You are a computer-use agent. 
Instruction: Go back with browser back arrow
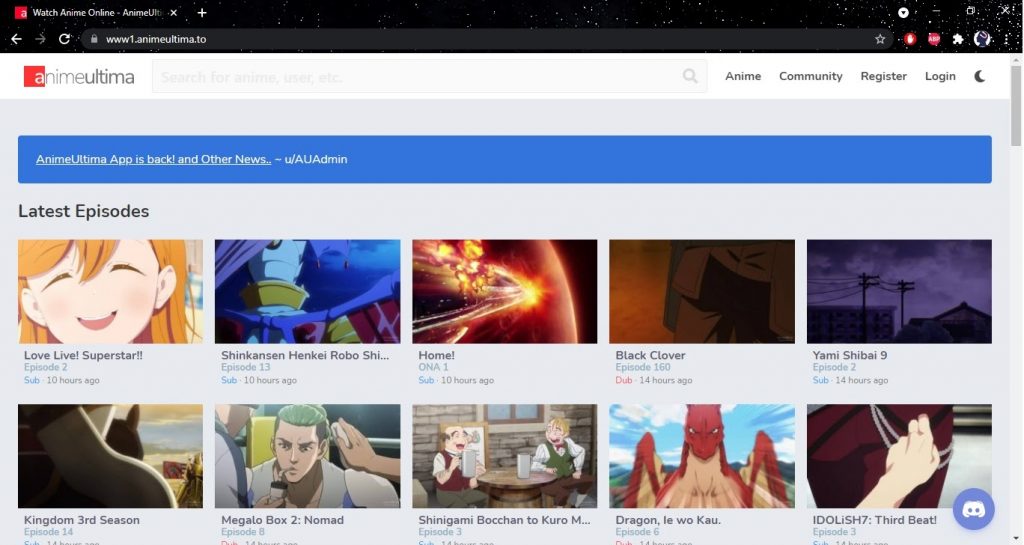click(x=16, y=39)
